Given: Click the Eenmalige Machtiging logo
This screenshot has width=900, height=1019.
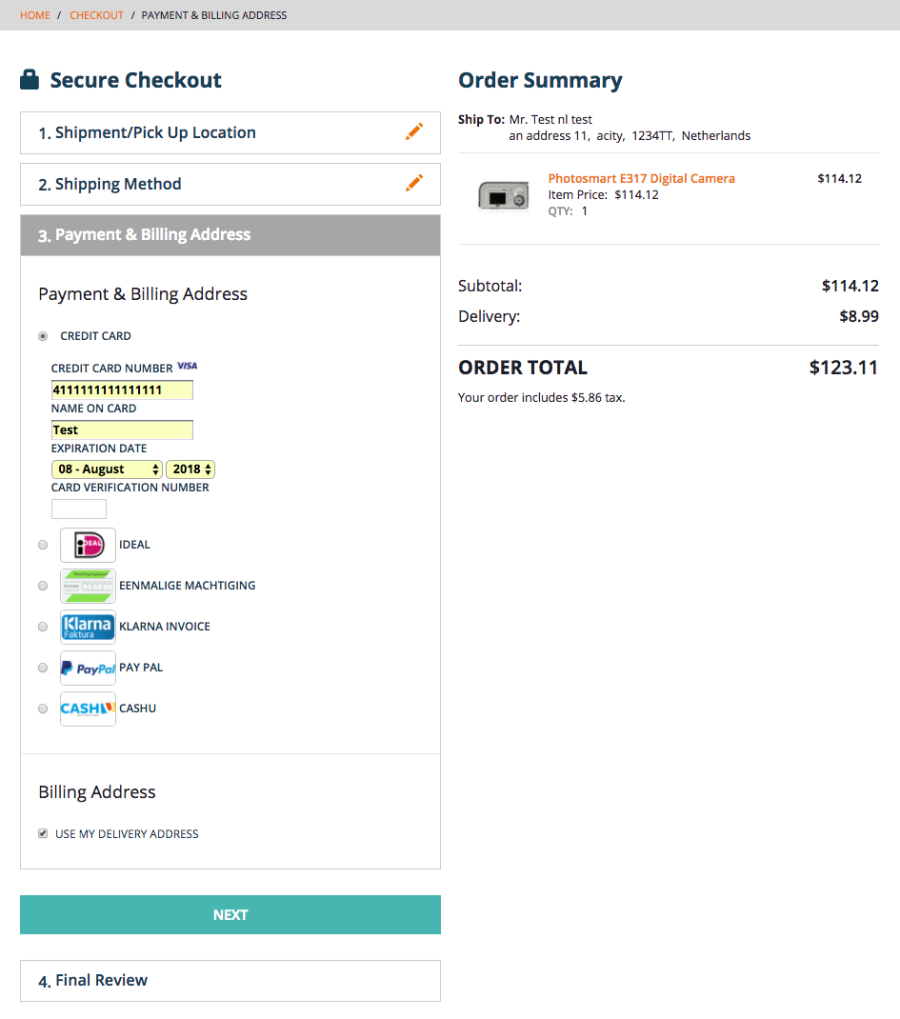Looking at the screenshot, I should click(88, 586).
